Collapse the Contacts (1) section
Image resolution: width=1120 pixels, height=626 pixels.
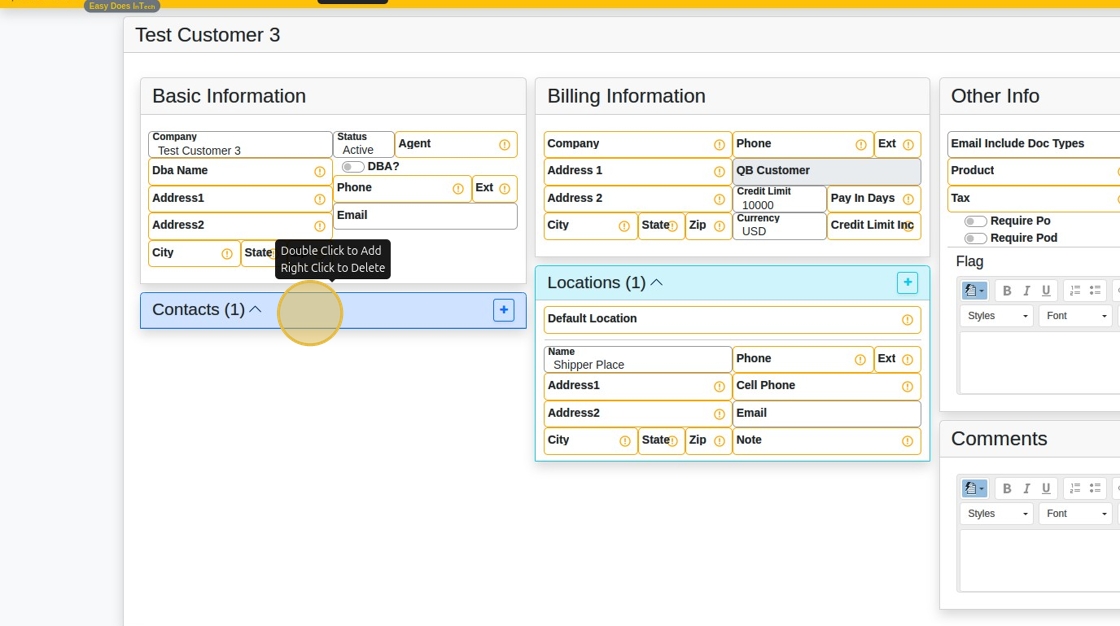[255, 310]
